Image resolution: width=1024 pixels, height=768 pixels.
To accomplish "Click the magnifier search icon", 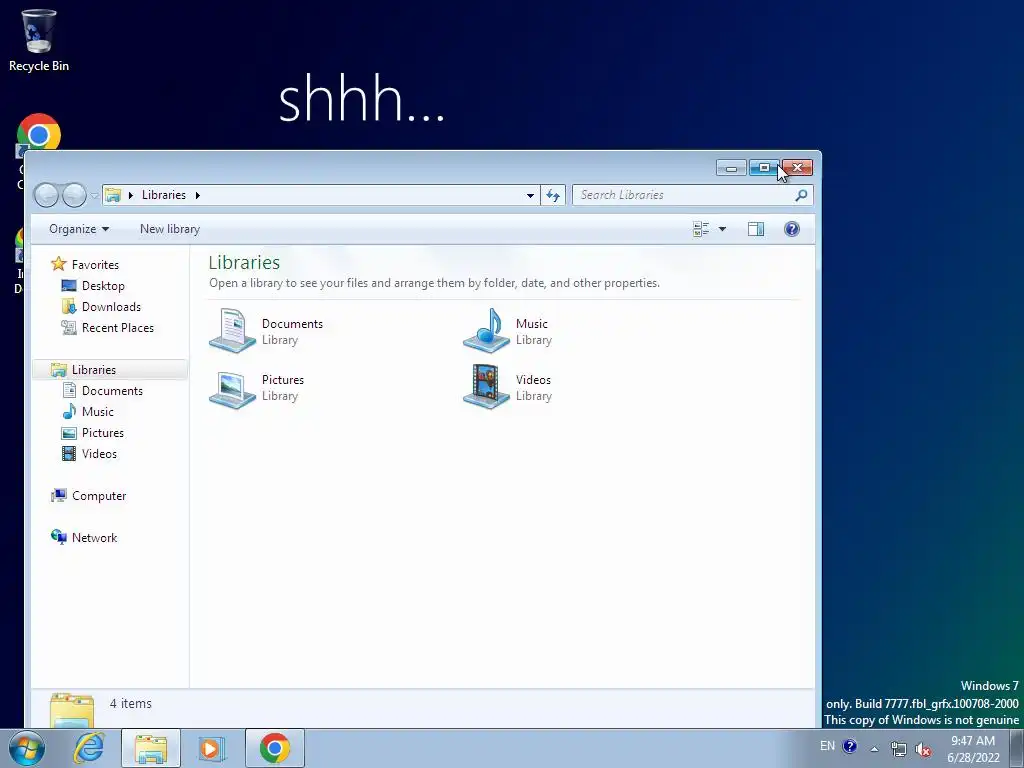I will (x=801, y=195).
